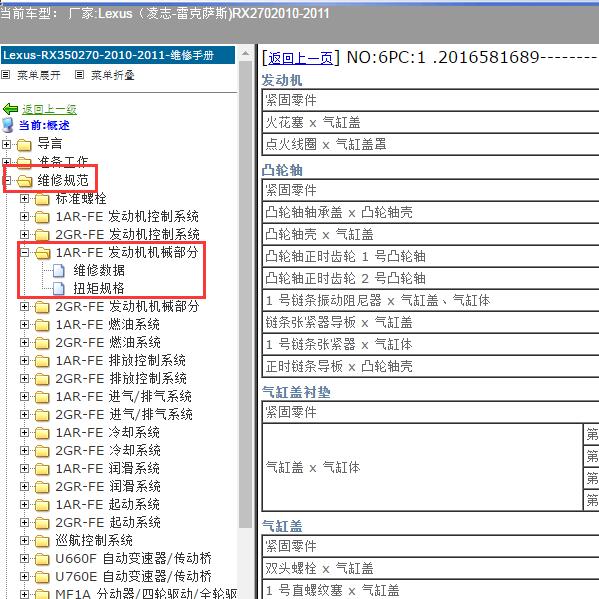Click the 2GR-FE 排放控制系统 folder icon

(42, 379)
